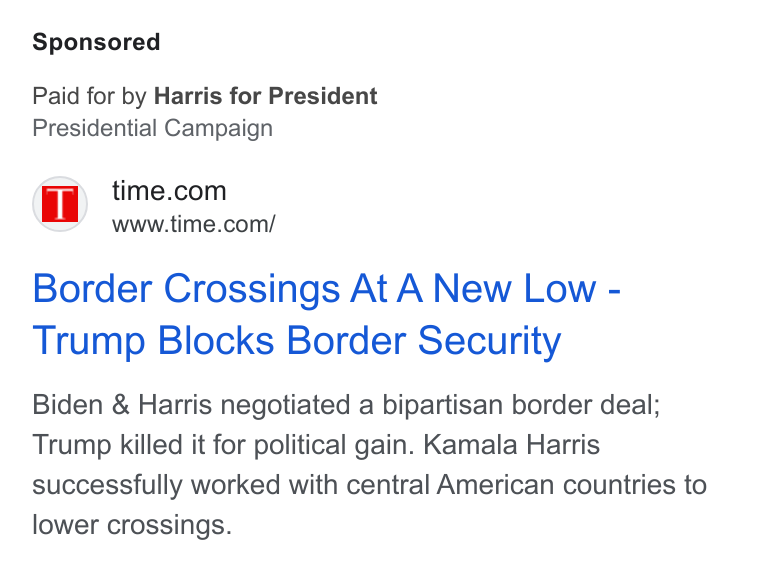The width and height of the screenshot is (760, 568).
Task: Click the words 'New Low' in headline
Action: click(x=514, y=289)
